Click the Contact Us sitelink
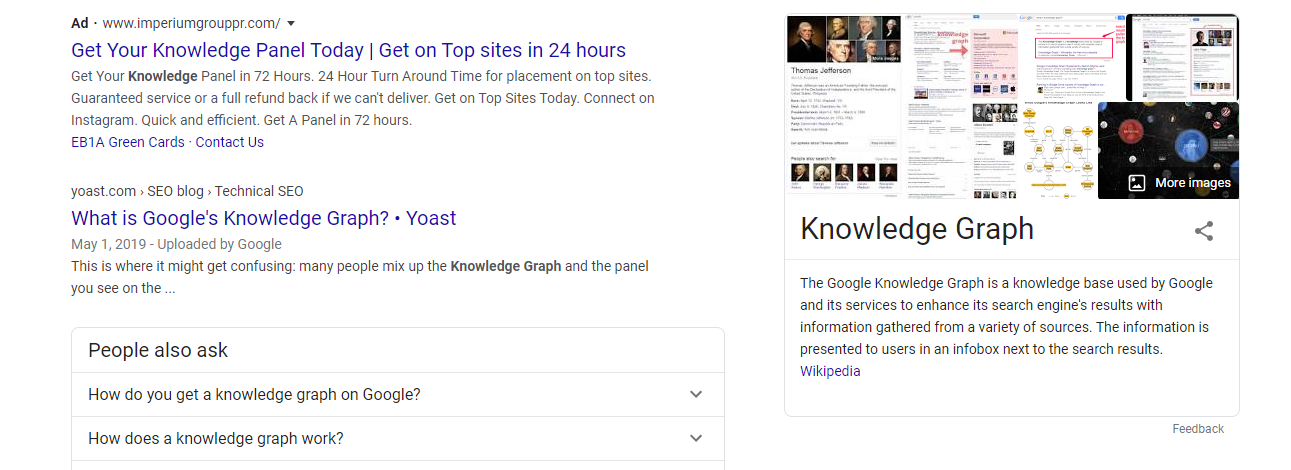 tap(230, 142)
